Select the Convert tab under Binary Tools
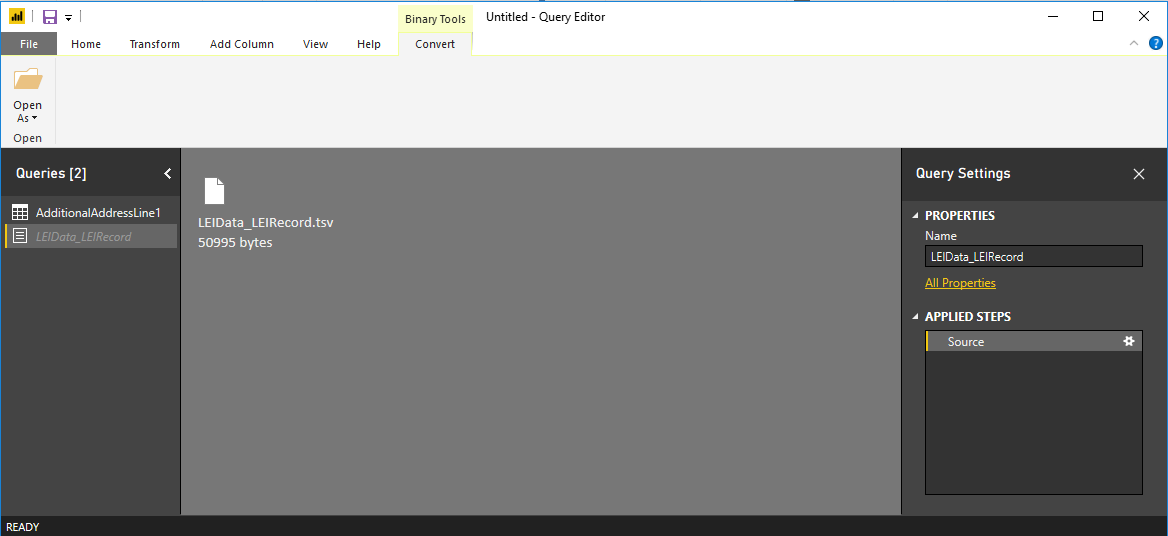 click(x=435, y=44)
